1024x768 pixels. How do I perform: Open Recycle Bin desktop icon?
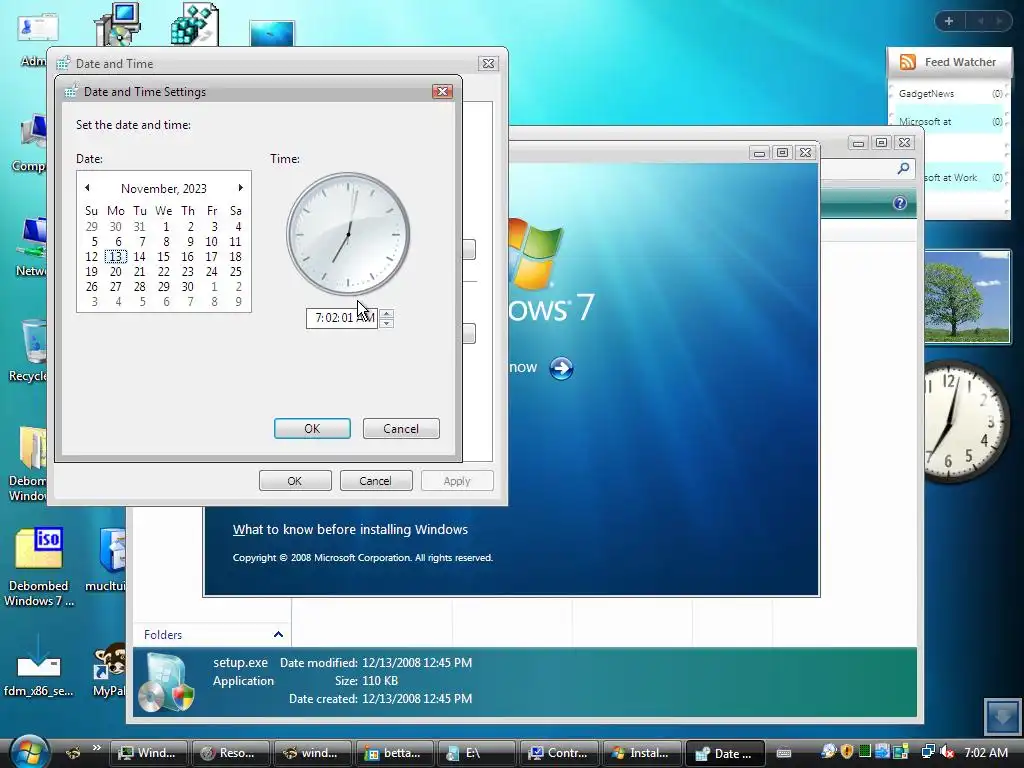point(29,351)
